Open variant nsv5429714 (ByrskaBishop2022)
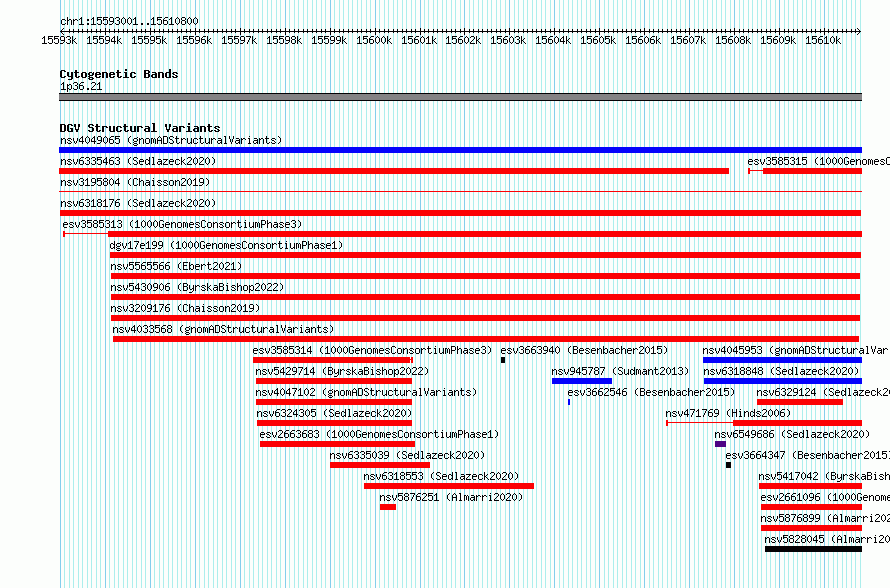 (342, 371)
